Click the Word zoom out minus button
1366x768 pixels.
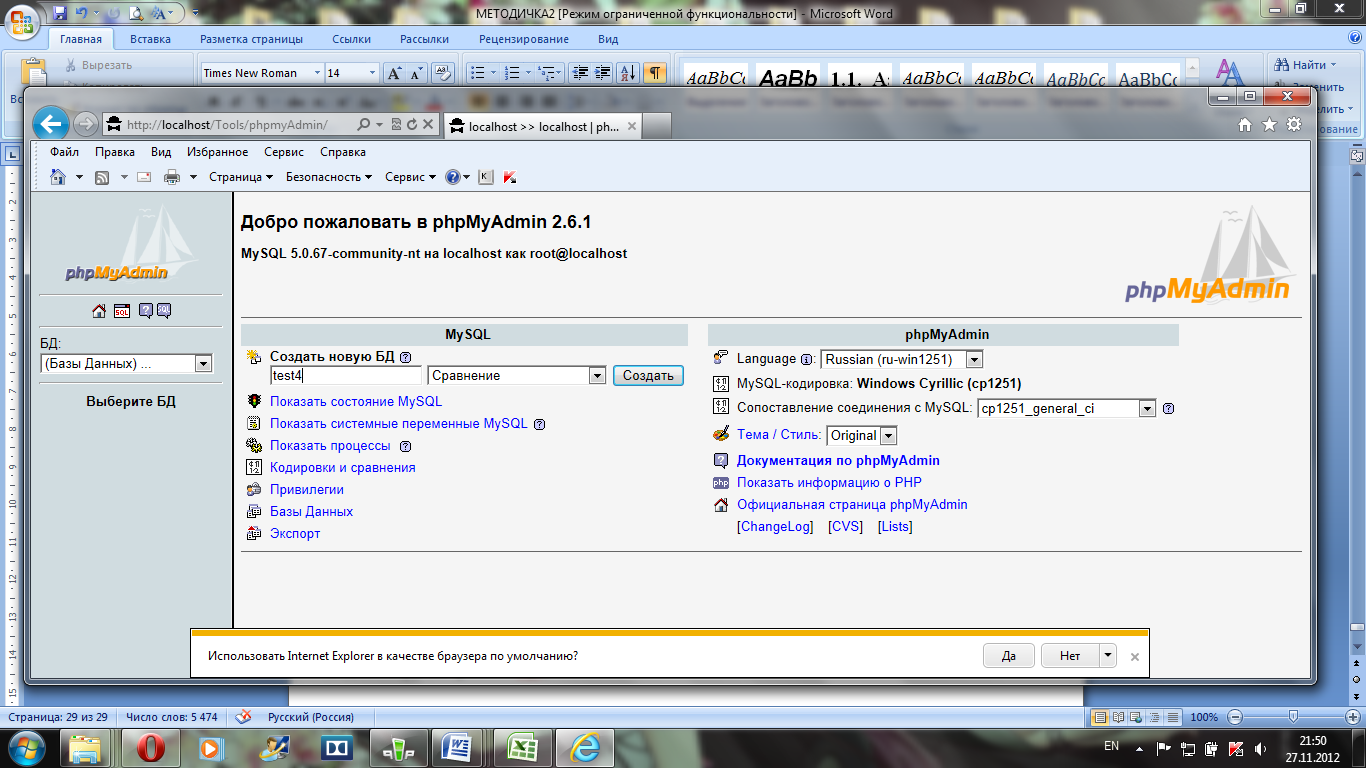(1236, 717)
